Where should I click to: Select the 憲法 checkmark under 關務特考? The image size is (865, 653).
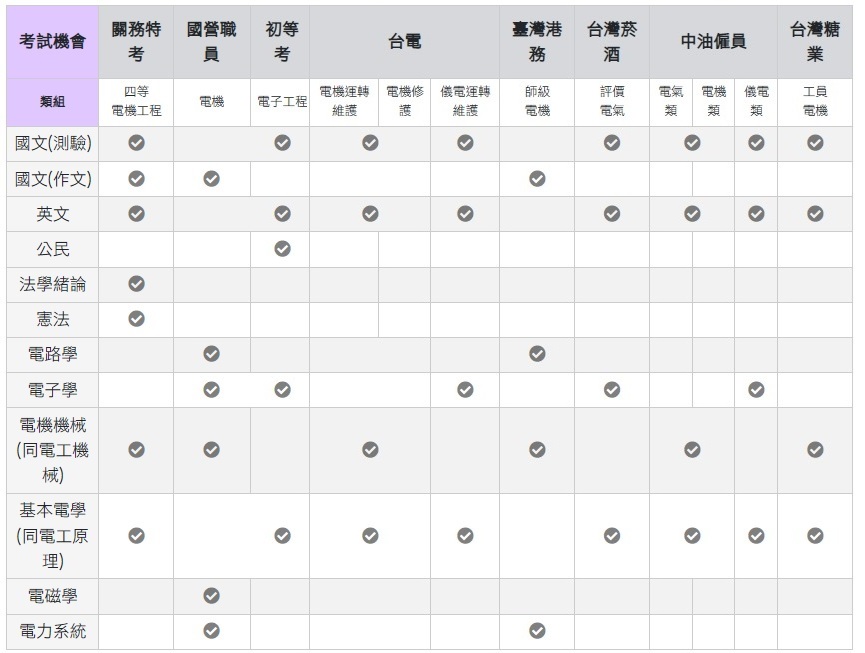coord(136,319)
